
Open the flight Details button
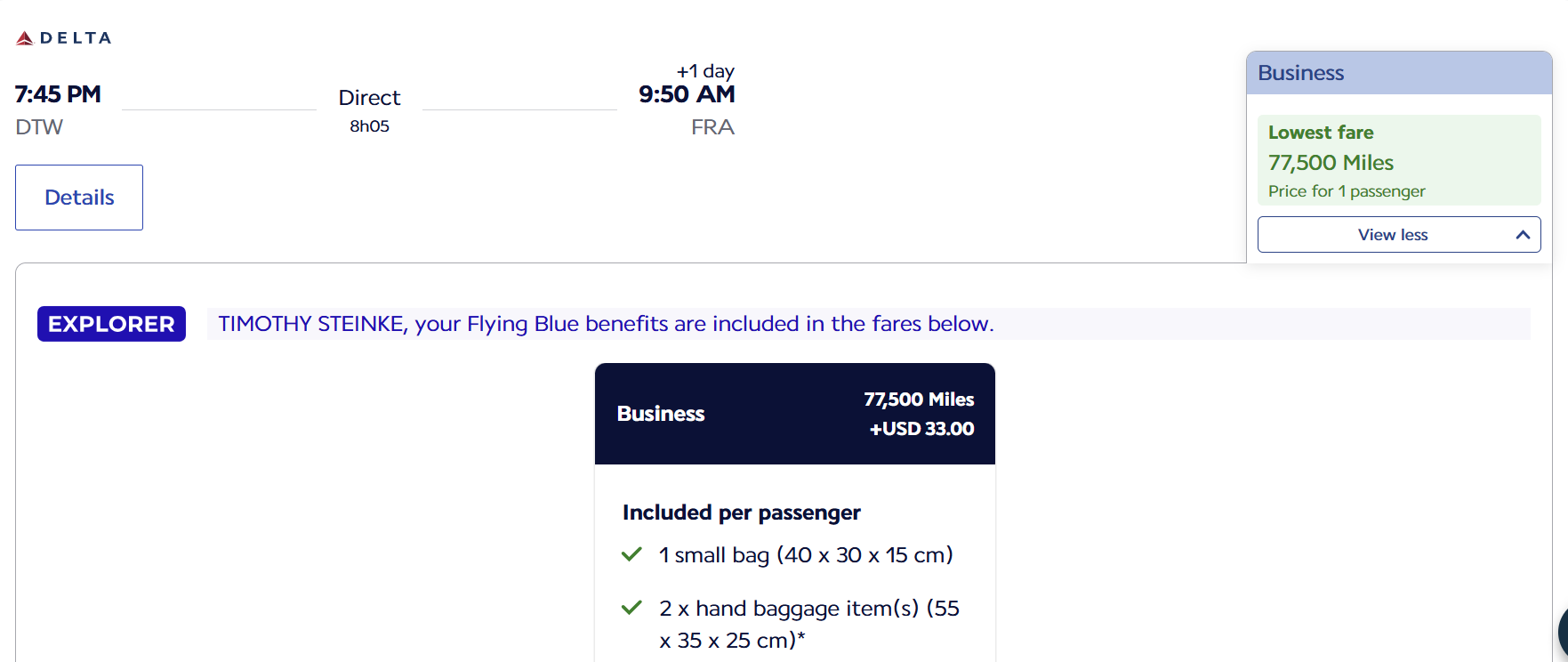[x=79, y=198]
